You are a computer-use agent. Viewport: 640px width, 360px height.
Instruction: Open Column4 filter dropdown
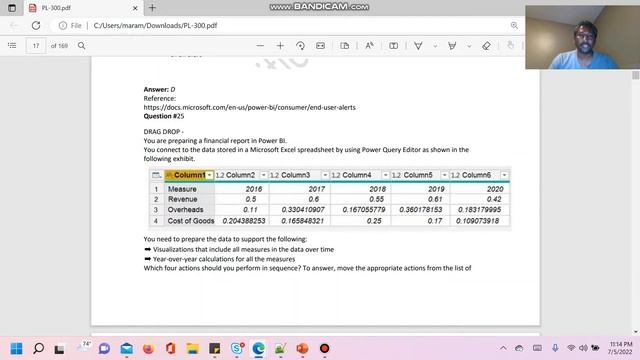(x=385, y=175)
